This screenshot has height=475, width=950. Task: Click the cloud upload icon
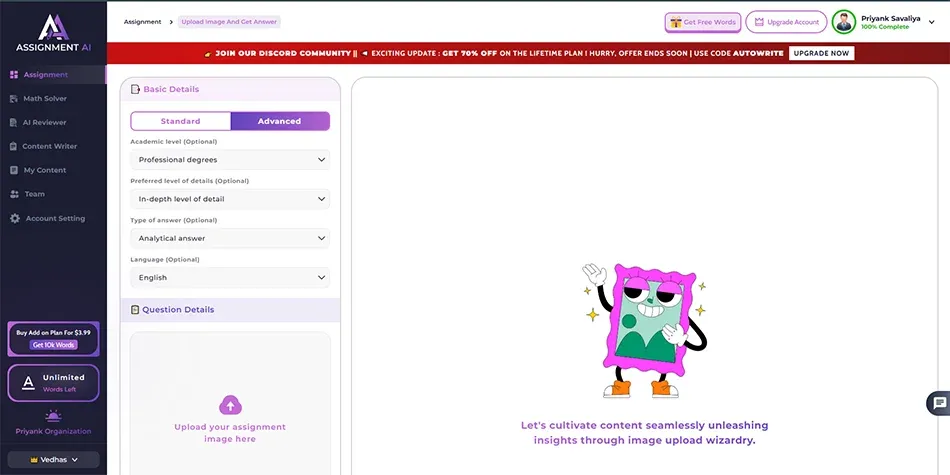[230, 405]
